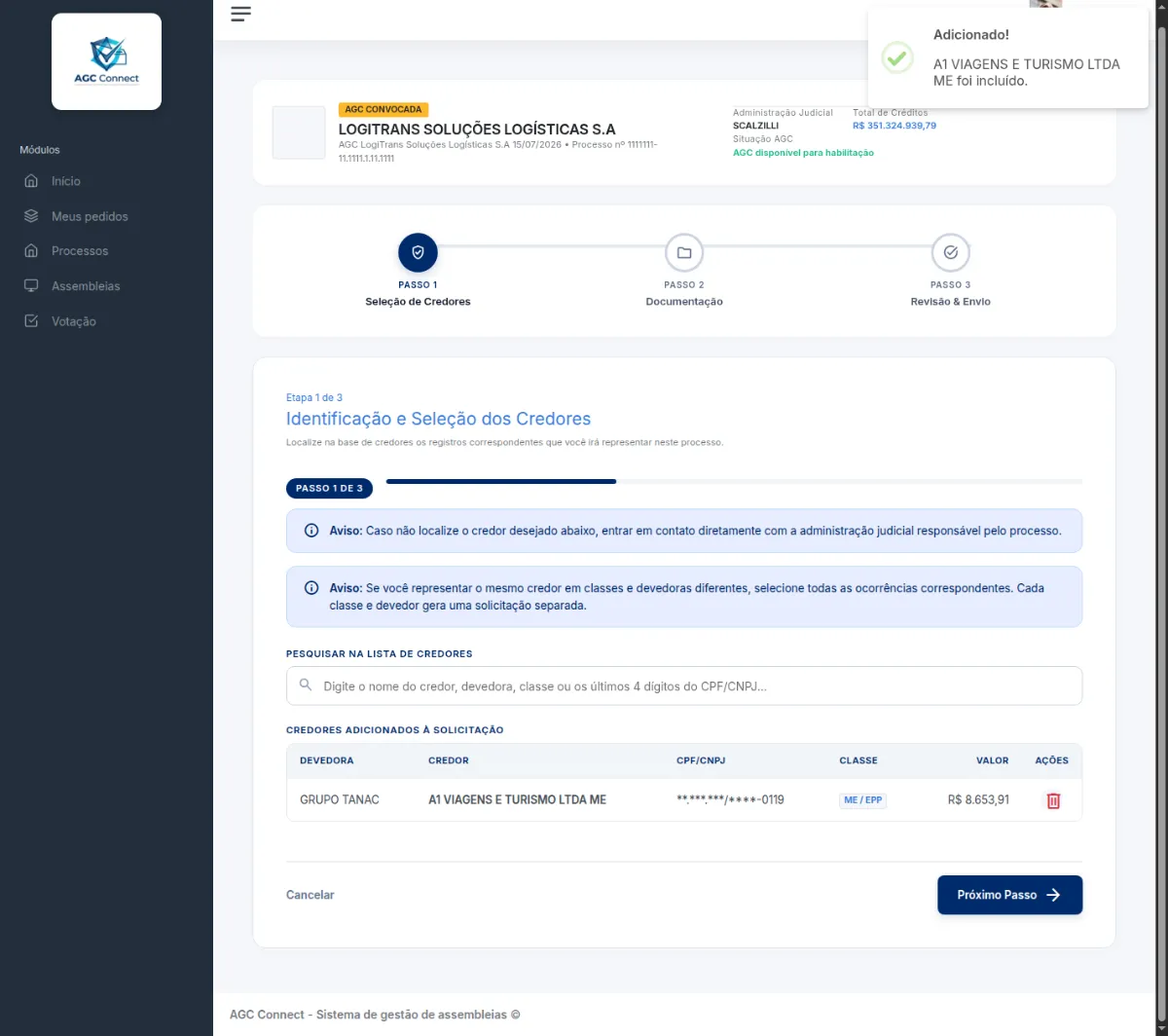The height and width of the screenshot is (1036, 1168).
Task: Select the GRUPO TANAC debtor cell
Action: point(340,799)
